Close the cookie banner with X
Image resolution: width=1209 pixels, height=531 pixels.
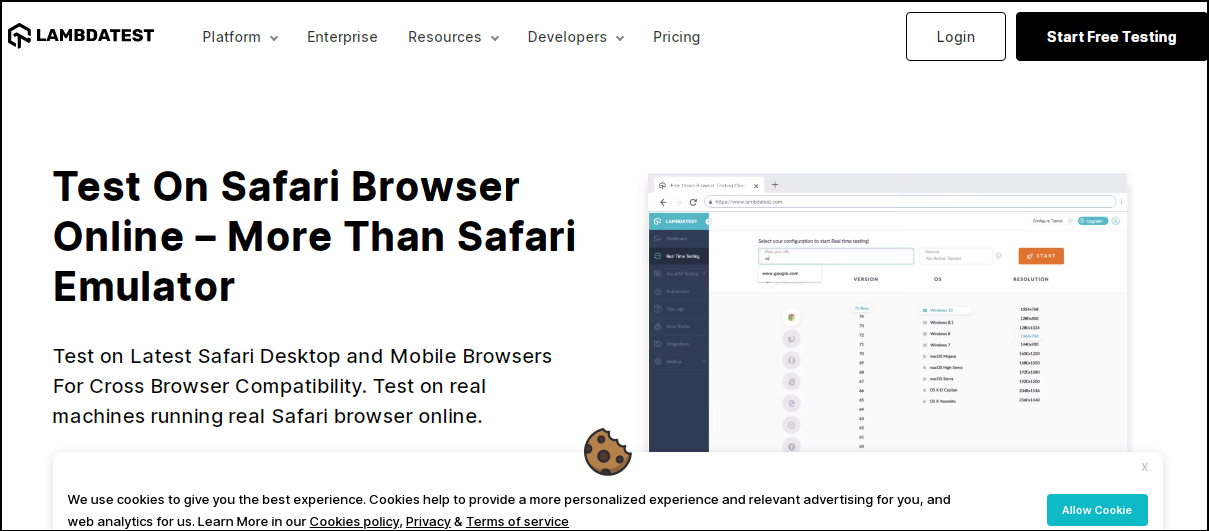pos(1144,467)
